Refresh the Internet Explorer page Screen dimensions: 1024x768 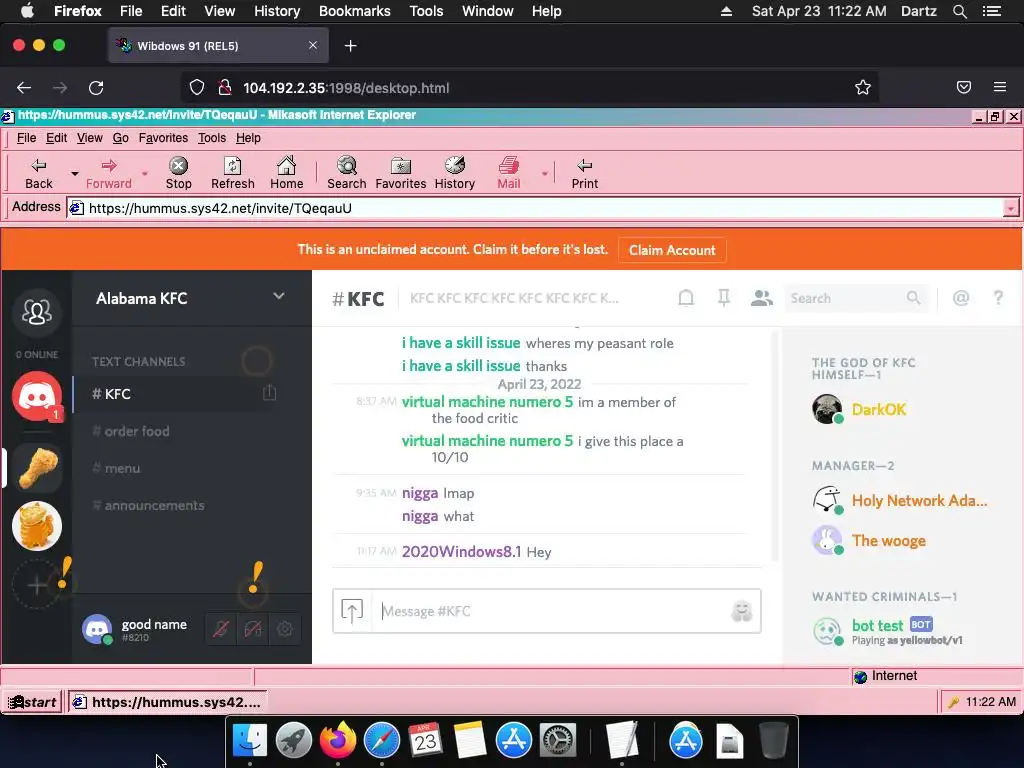coord(232,174)
